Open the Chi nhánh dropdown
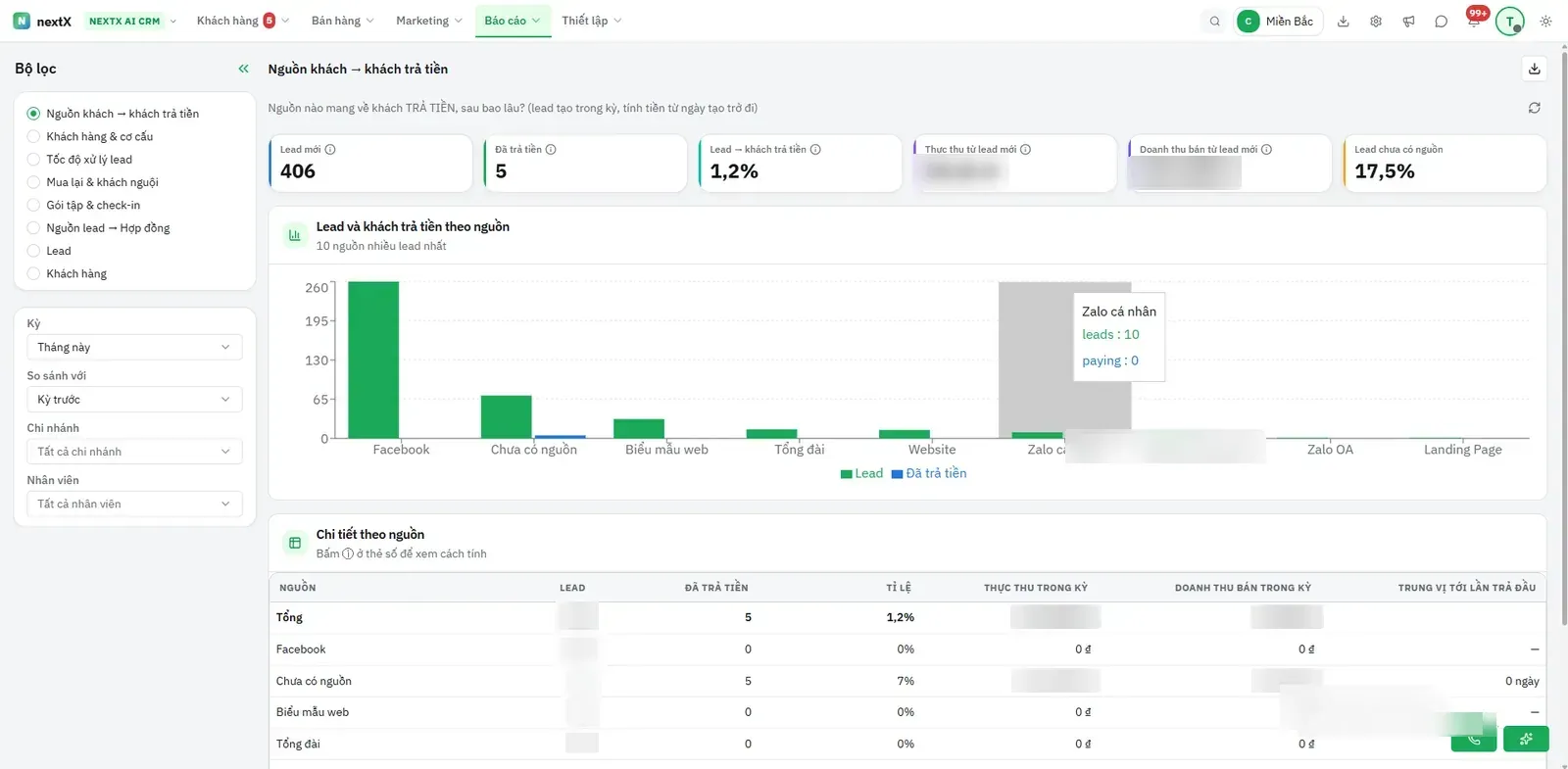The image size is (1568, 769). point(134,452)
